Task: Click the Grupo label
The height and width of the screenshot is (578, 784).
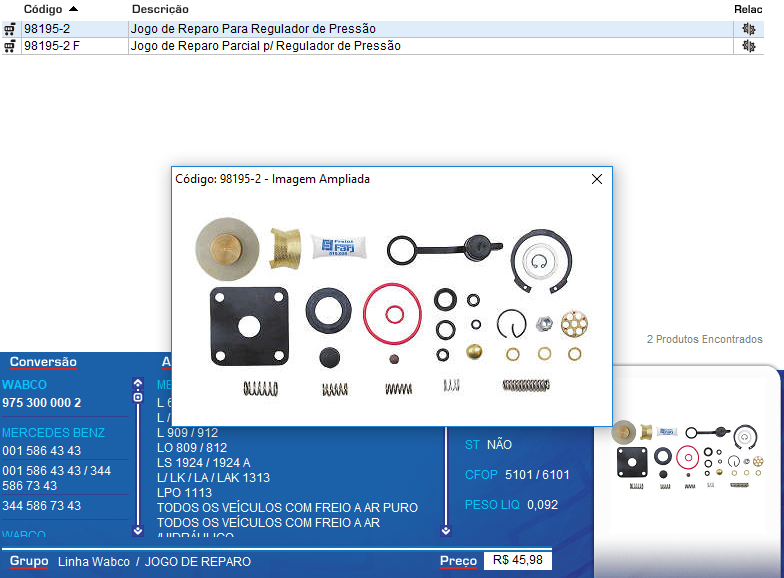Action: pos(28,562)
